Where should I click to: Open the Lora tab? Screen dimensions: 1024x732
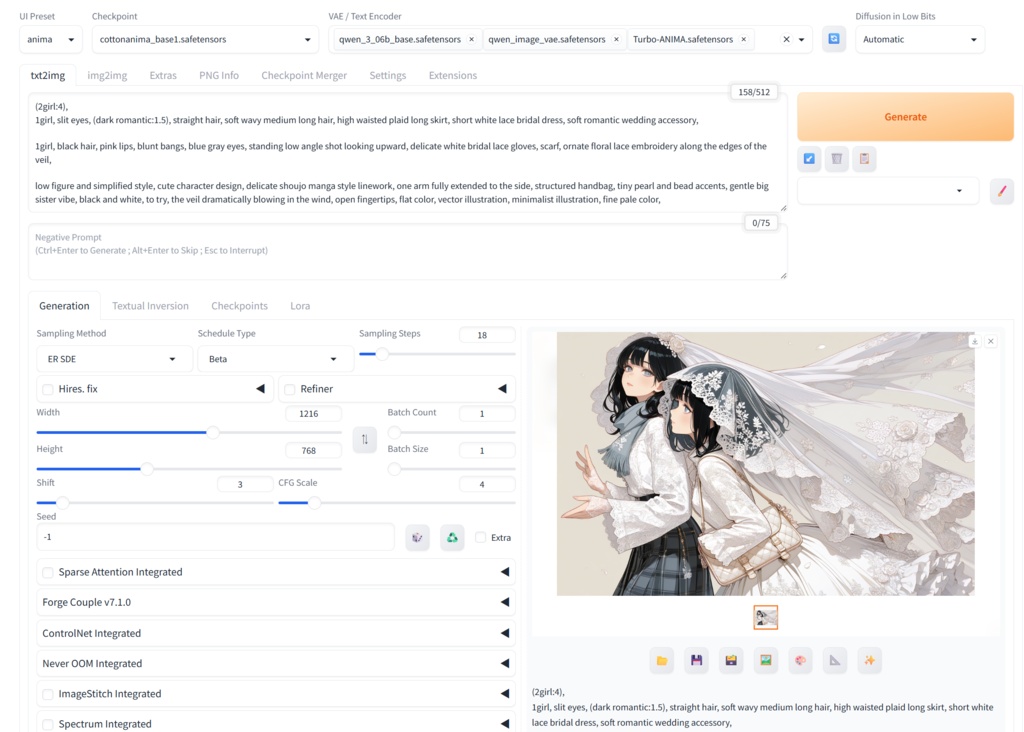pyautogui.click(x=300, y=306)
